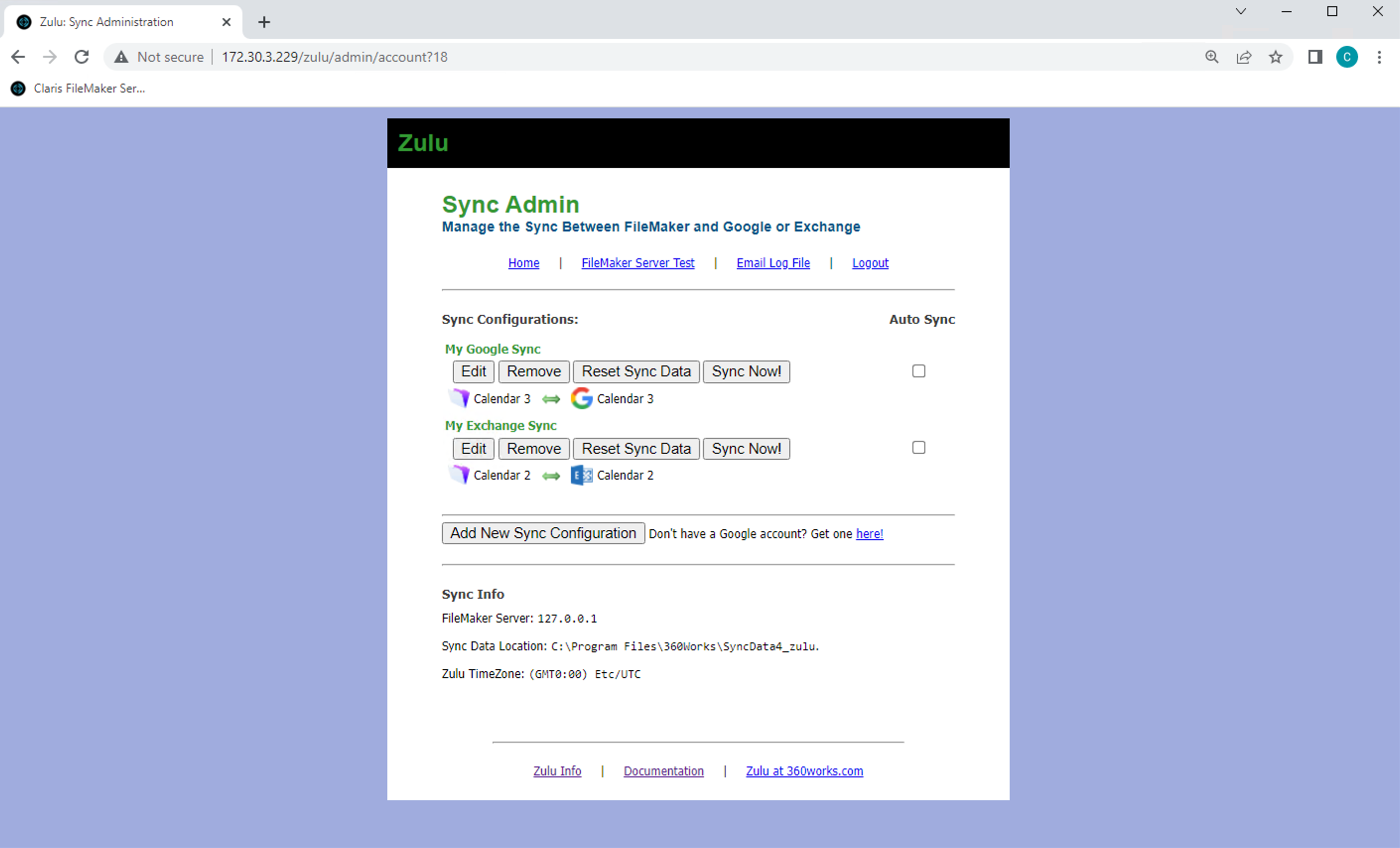
Task: Open a new tab with the plus button
Action: coord(264,22)
